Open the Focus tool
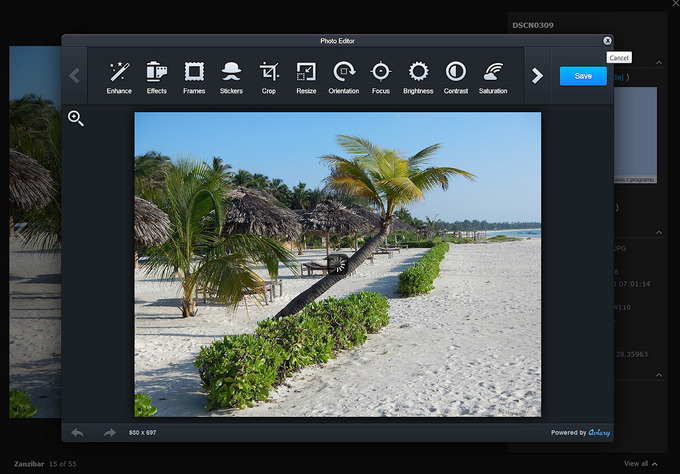This screenshot has height=474, width=680. click(x=381, y=77)
